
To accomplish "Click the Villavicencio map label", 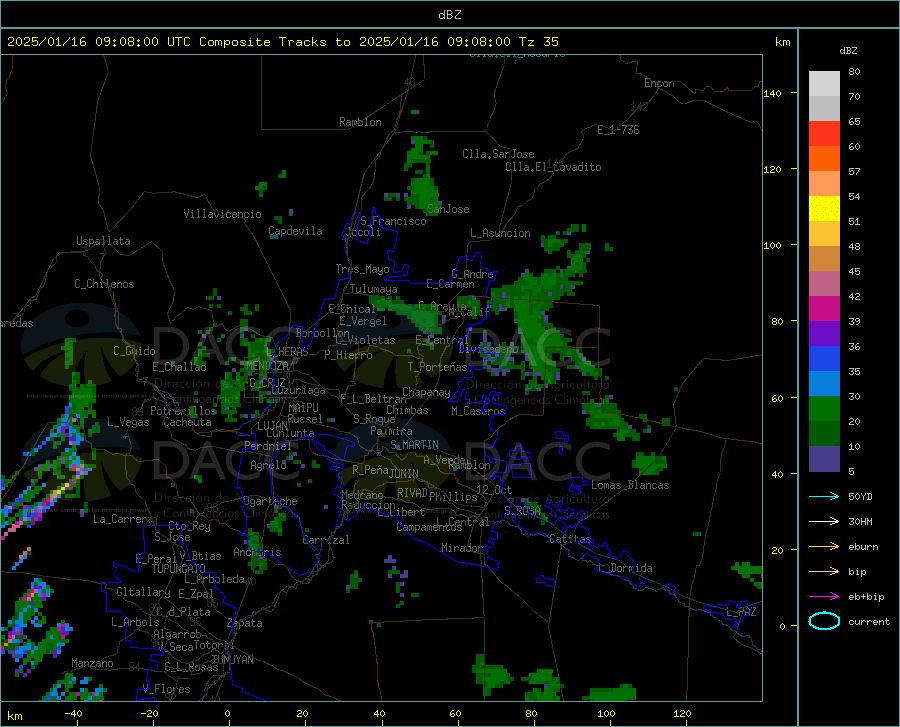I will [x=223, y=214].
